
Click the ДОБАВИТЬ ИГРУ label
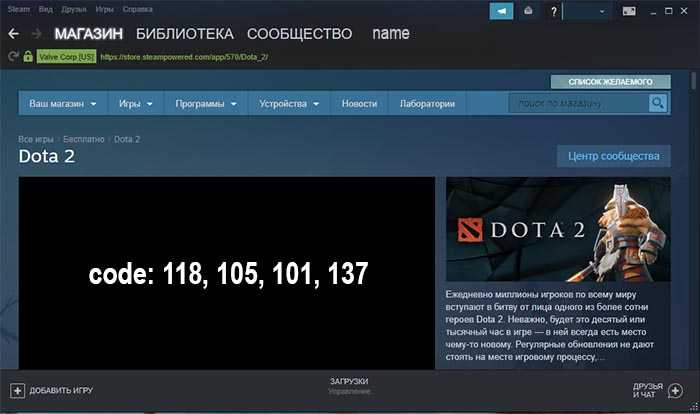(61, 390)
